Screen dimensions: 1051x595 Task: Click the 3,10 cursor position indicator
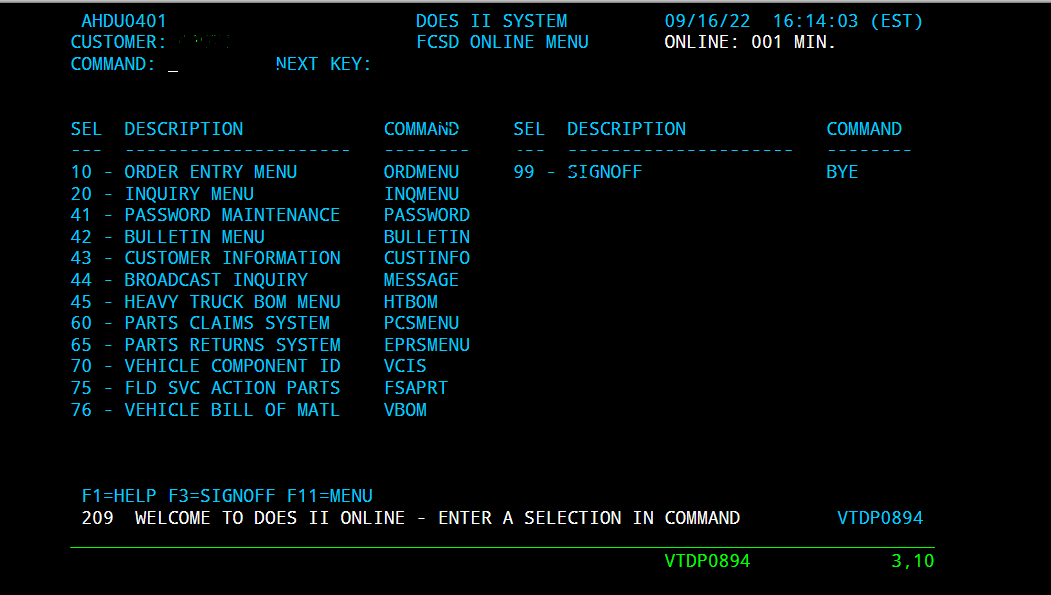tap(912, 561)
